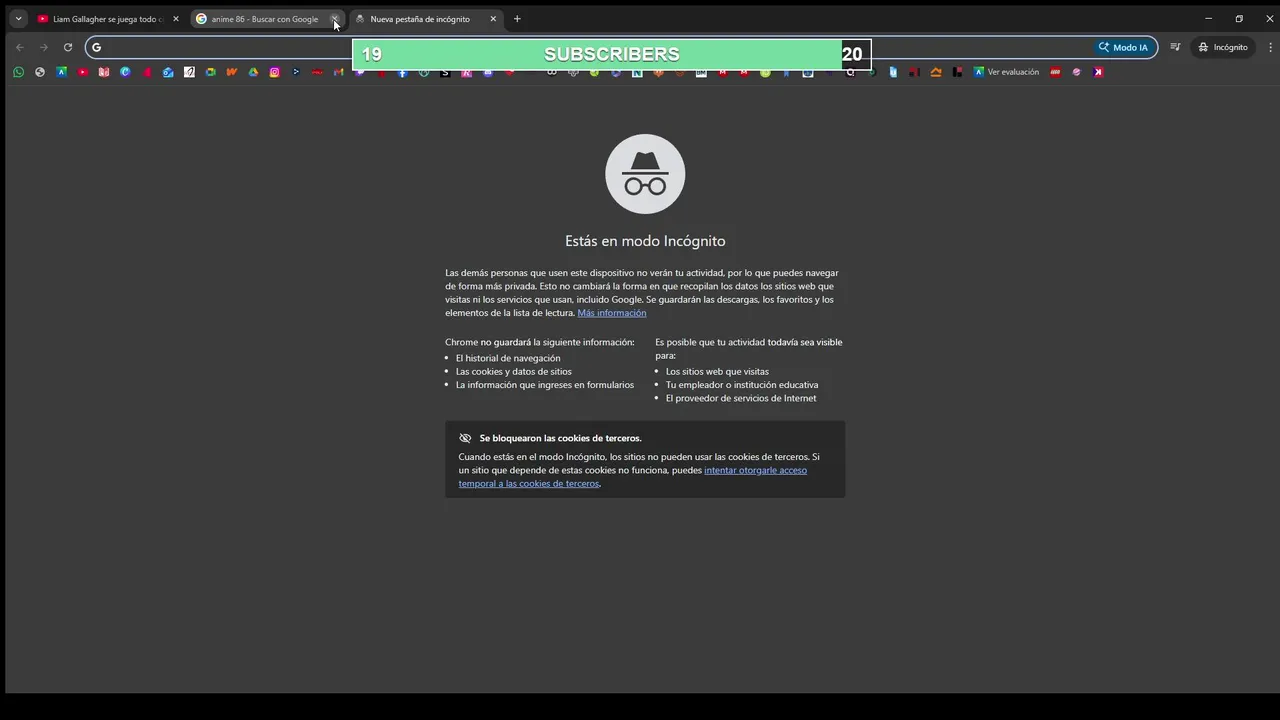Open the Google Meet bookmark icon
Viewport: 1280px width, 720px height.
210,72
